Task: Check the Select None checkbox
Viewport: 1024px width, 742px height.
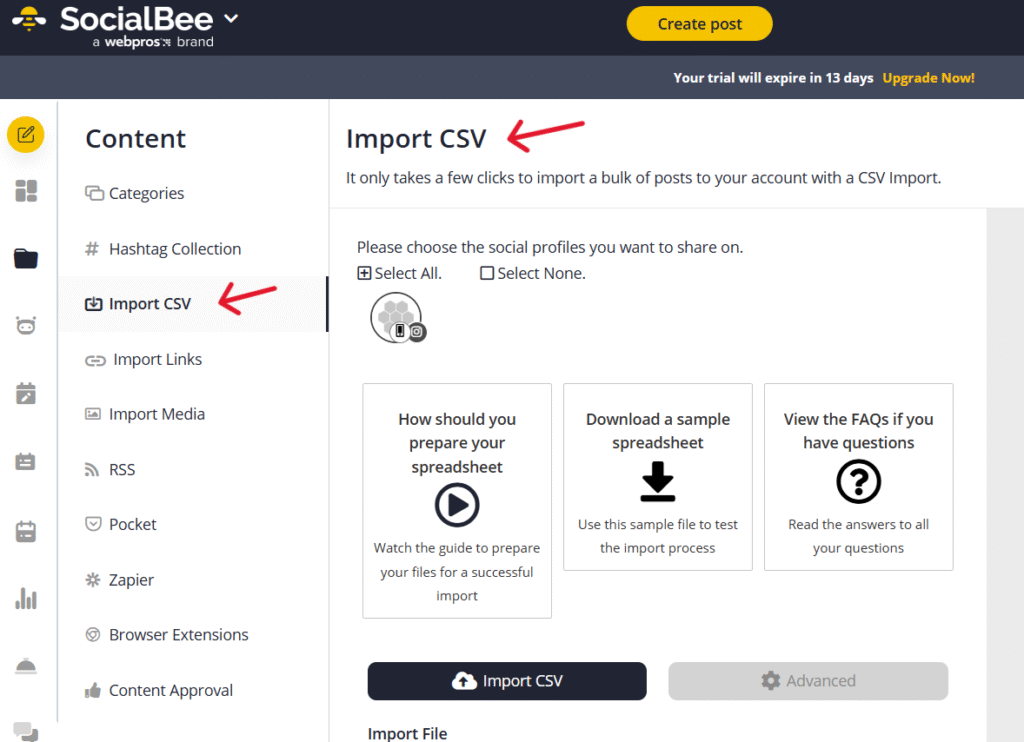Action: pos(487,273)
